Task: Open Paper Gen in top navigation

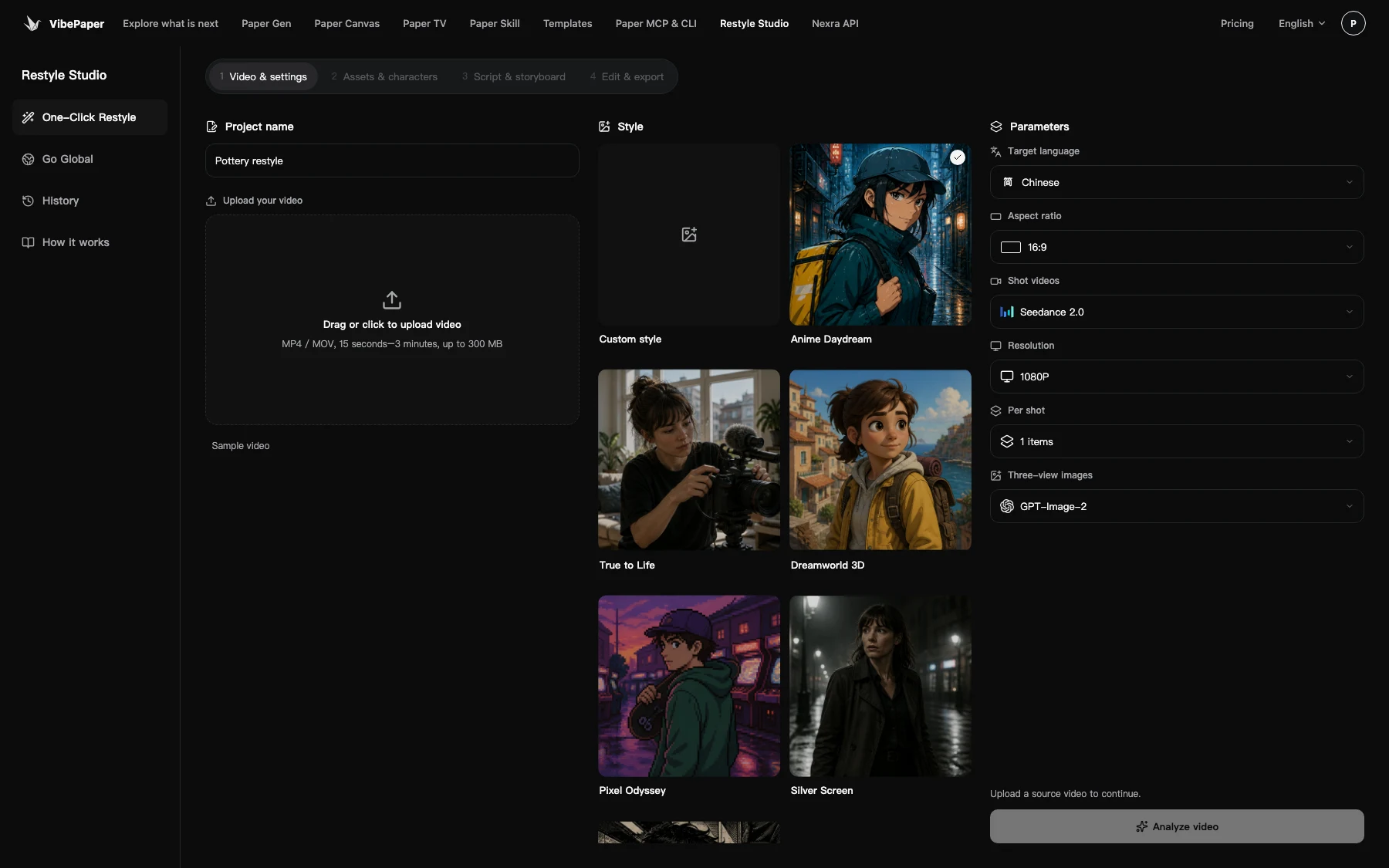Action: pos(266,23)
